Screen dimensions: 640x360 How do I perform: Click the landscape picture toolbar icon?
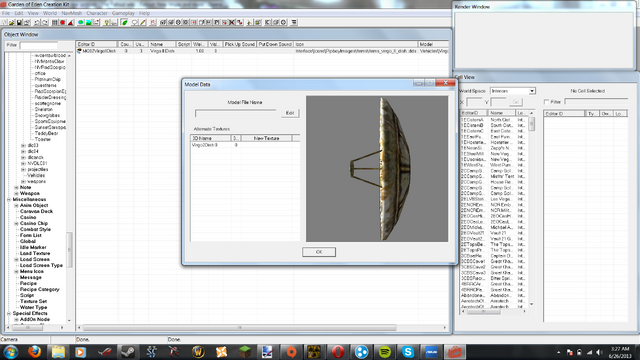click(88, 22)
